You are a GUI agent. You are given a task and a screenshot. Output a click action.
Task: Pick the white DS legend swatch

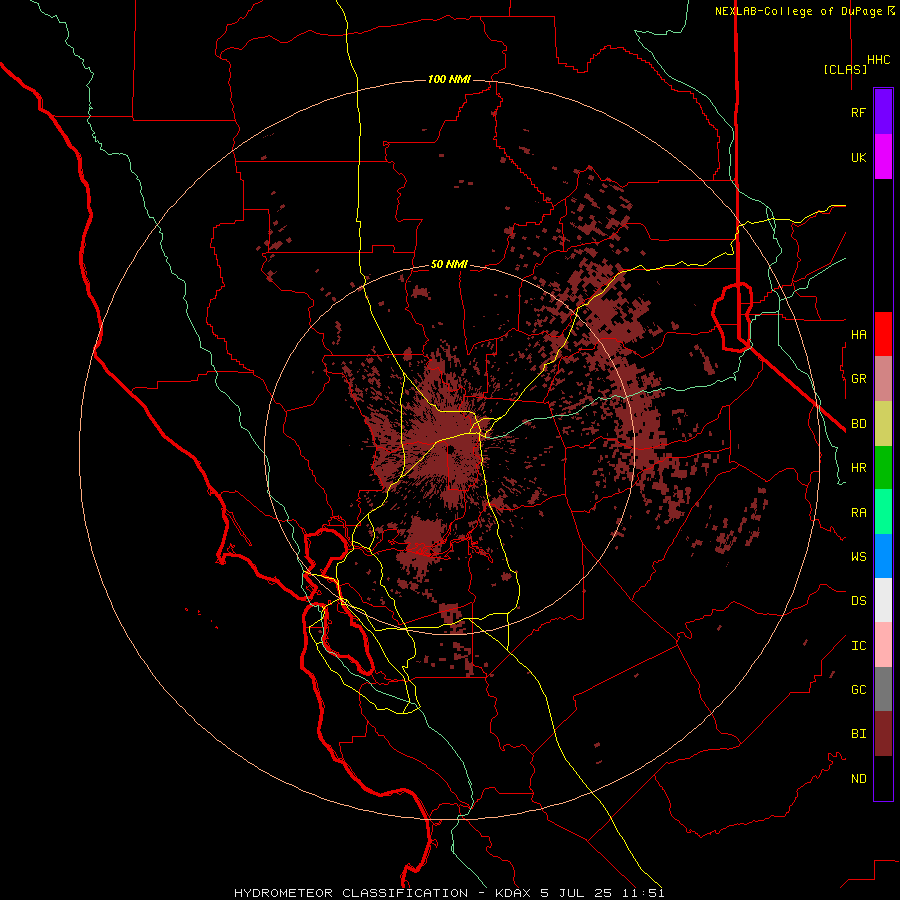click(883, 600)
